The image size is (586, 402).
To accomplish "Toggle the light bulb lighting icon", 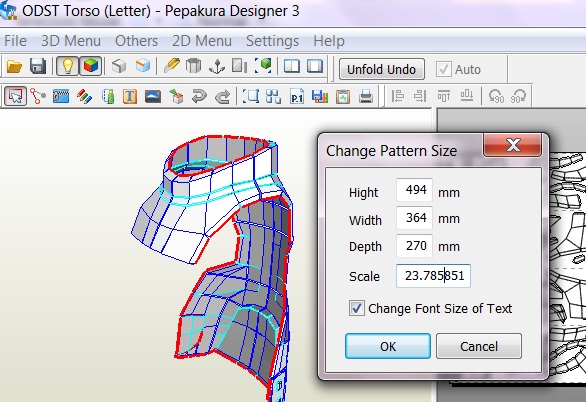I will coord(68,66).
